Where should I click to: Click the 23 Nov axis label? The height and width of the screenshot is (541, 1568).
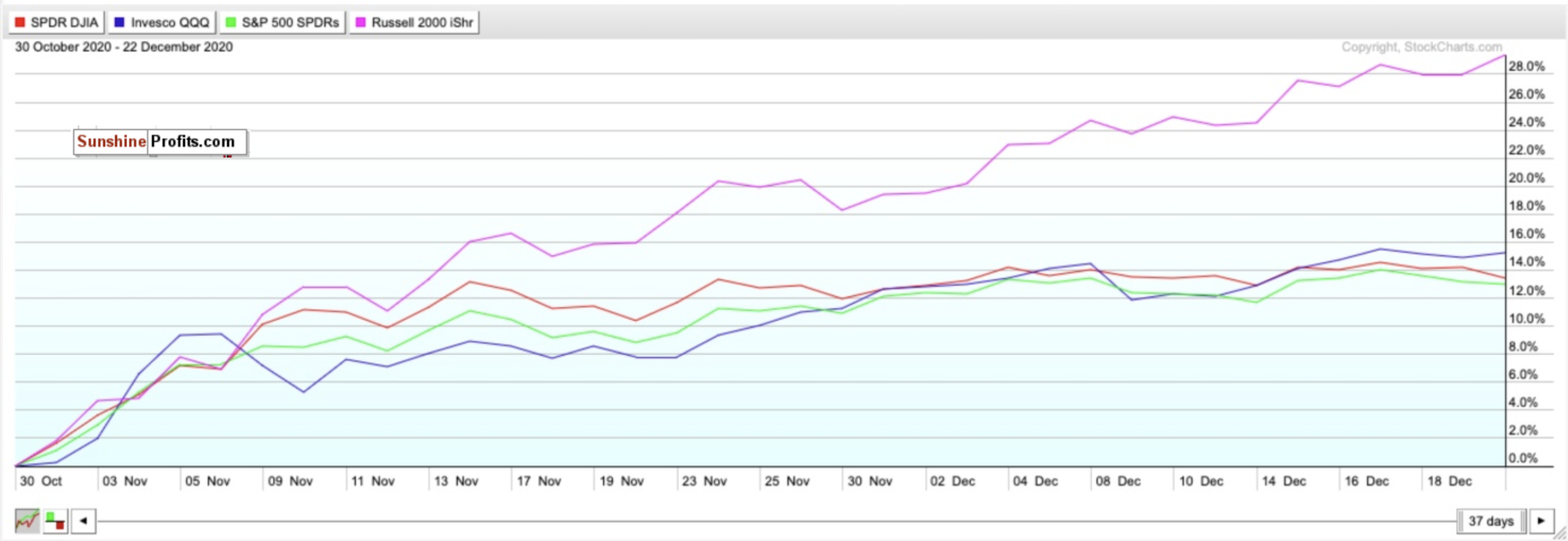click(x=704, y=481)
